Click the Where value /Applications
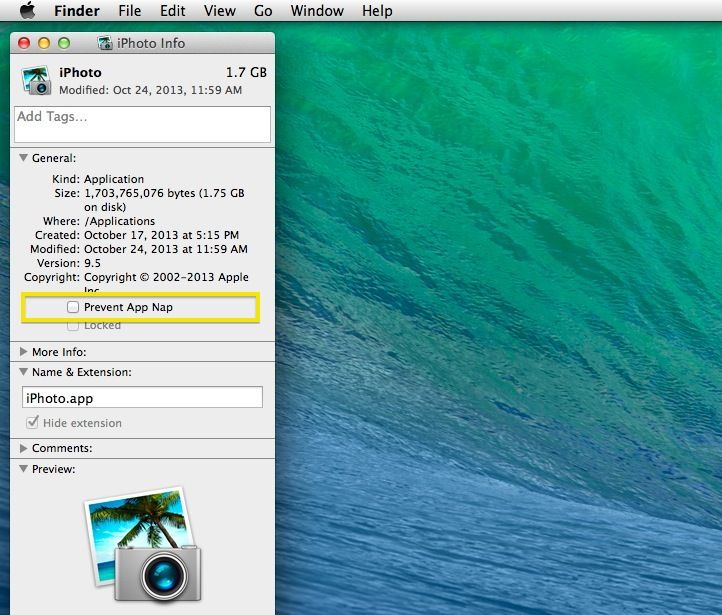 click(x=120, y=221)
